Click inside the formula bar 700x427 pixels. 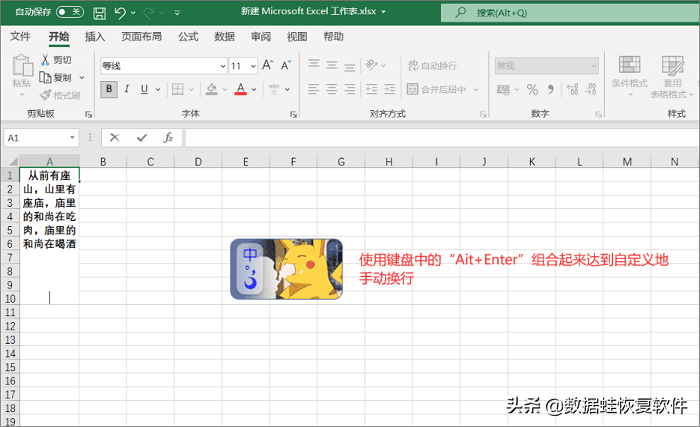pos(442,138)
